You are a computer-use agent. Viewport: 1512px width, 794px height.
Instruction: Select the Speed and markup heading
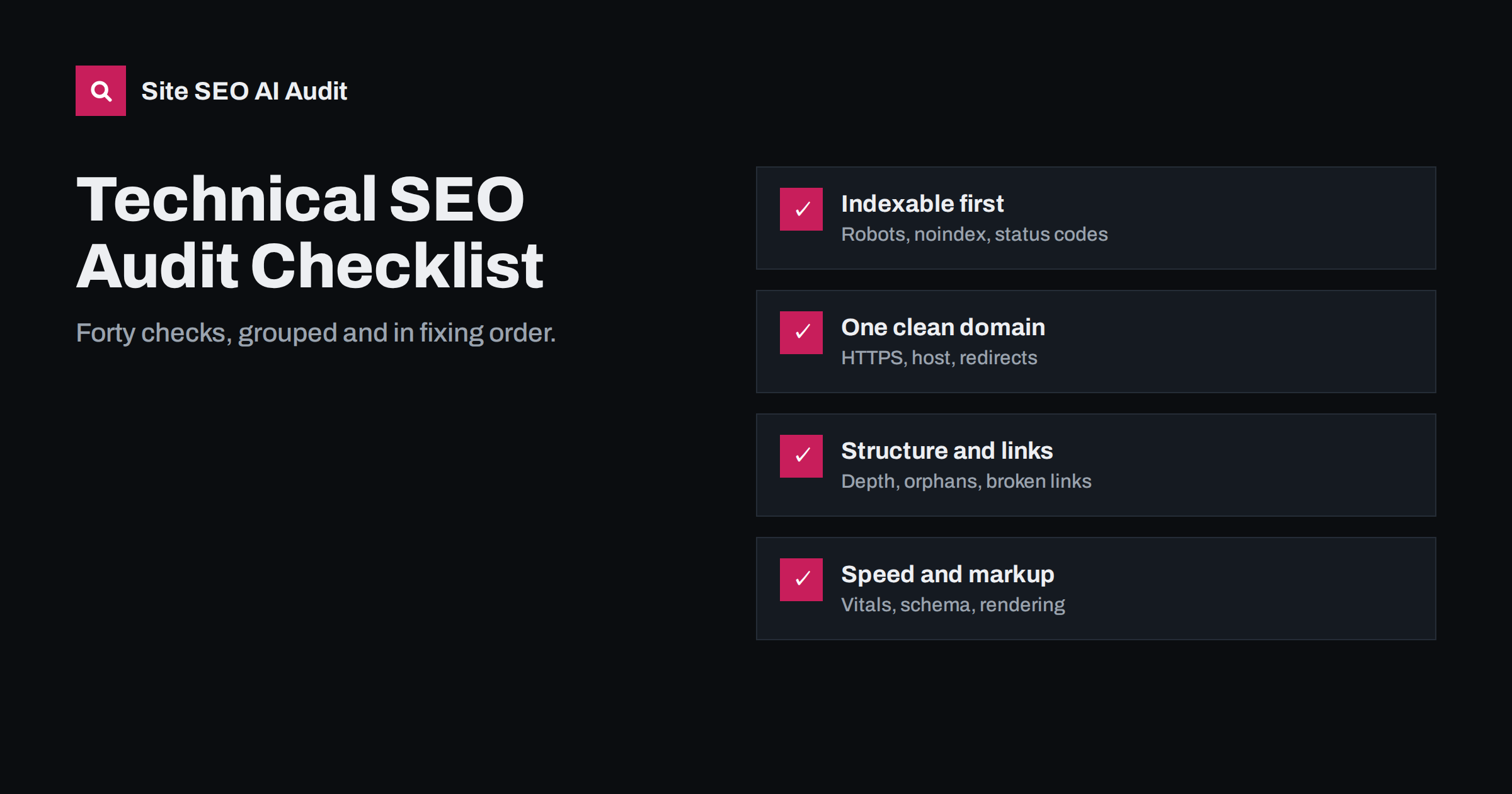[x=948, y=575]
